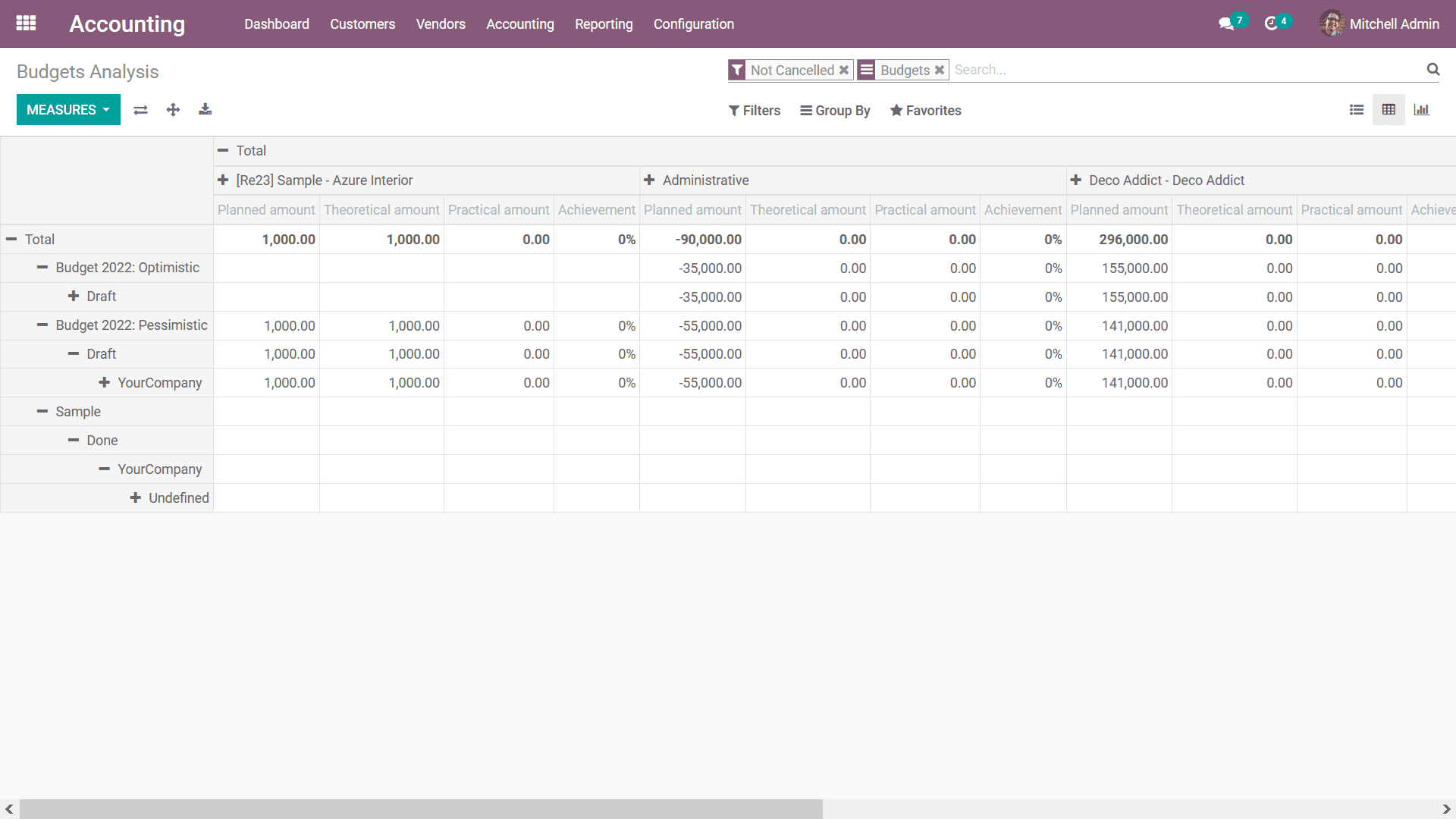
Task: Collapse Budget 2022: Pessimistic row
Action: pyautogui.click(x=121, y=325)
